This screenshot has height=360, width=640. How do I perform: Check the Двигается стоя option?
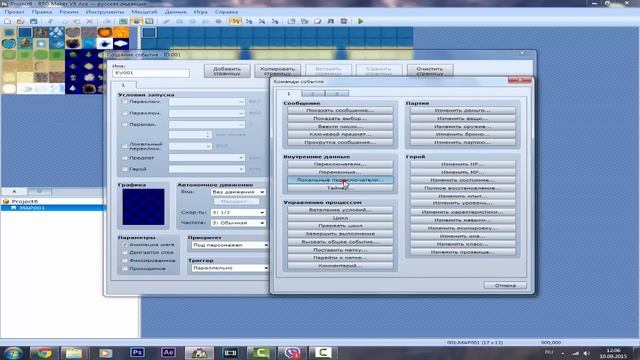[125, 253]
